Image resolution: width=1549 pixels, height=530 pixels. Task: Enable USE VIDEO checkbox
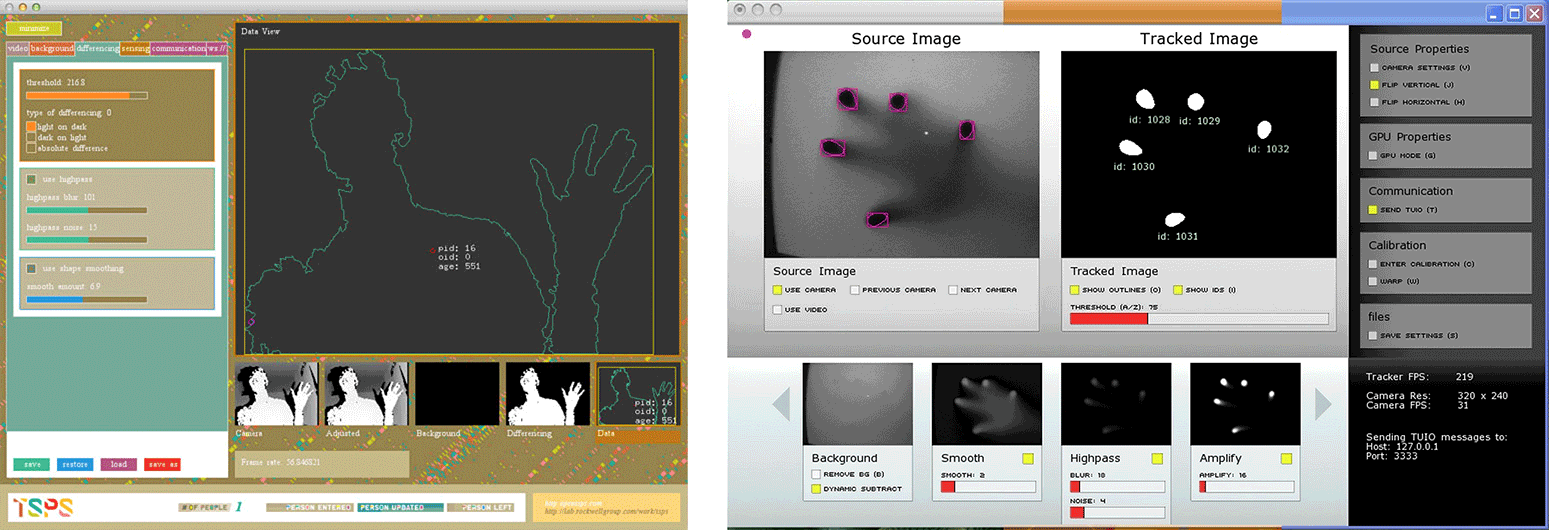click(x=777, y=310)
